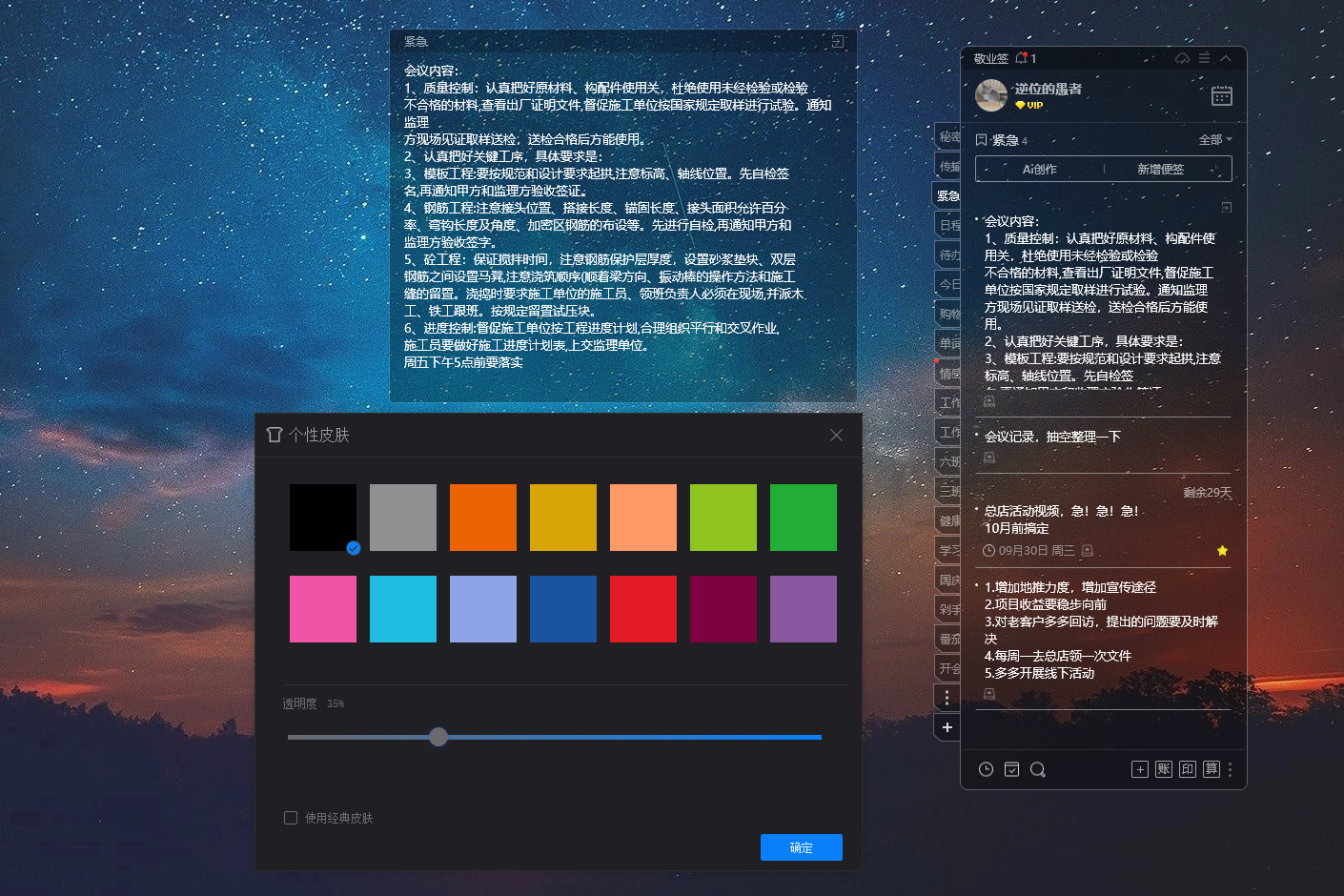Viewport: 1344px width, 896px height.
Task: Choose the light periwinkle color swatch
Action: (x=483, y=609)
